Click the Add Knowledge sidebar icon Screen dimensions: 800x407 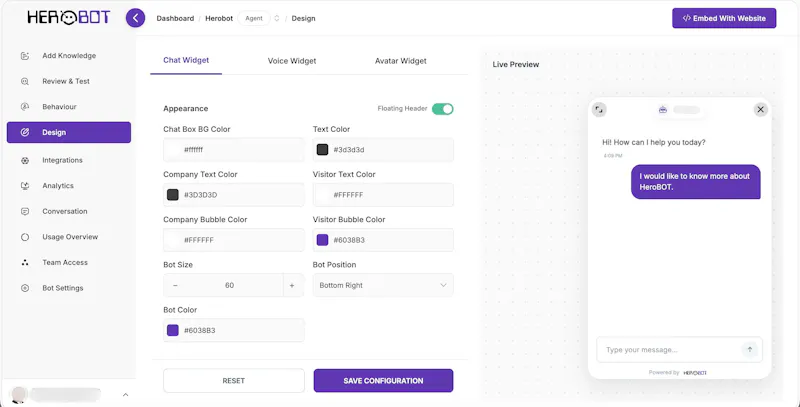point(24,56)
